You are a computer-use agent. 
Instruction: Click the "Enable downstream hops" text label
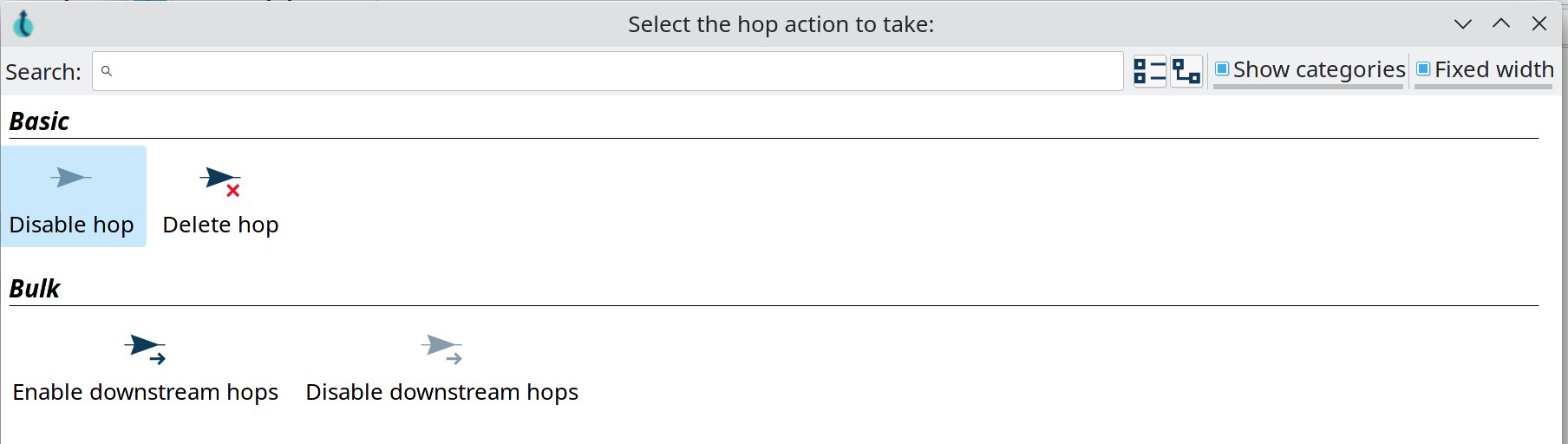tap(145, 392)
